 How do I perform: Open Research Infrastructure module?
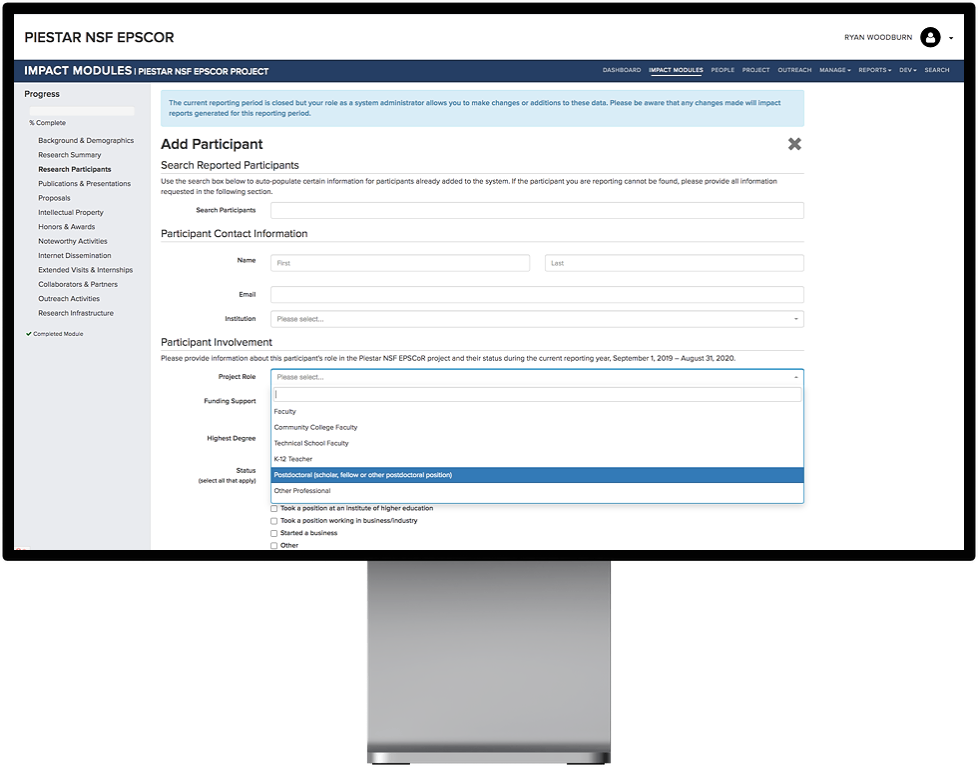[75, 313]
